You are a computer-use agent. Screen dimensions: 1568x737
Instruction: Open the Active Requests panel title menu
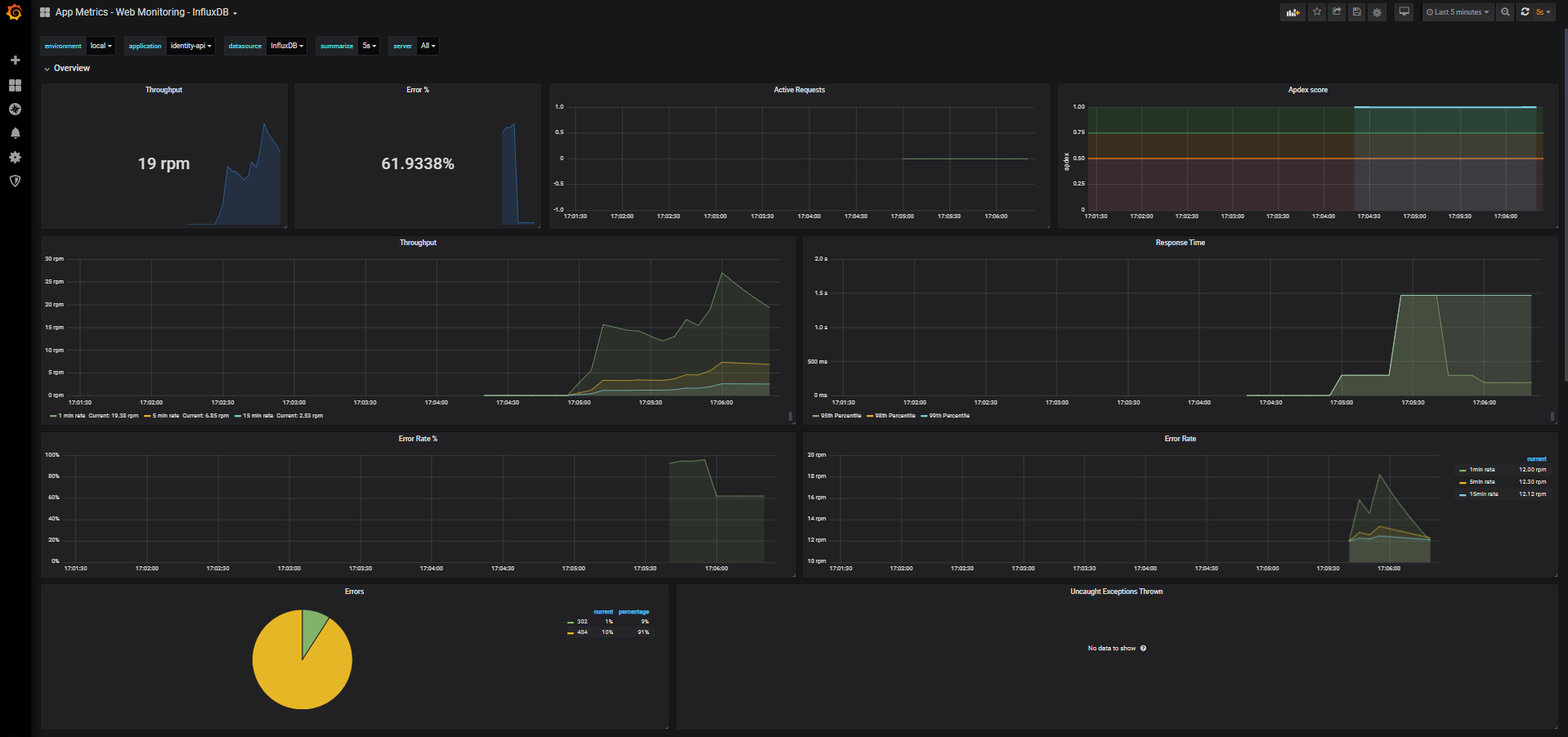(800, 90)
